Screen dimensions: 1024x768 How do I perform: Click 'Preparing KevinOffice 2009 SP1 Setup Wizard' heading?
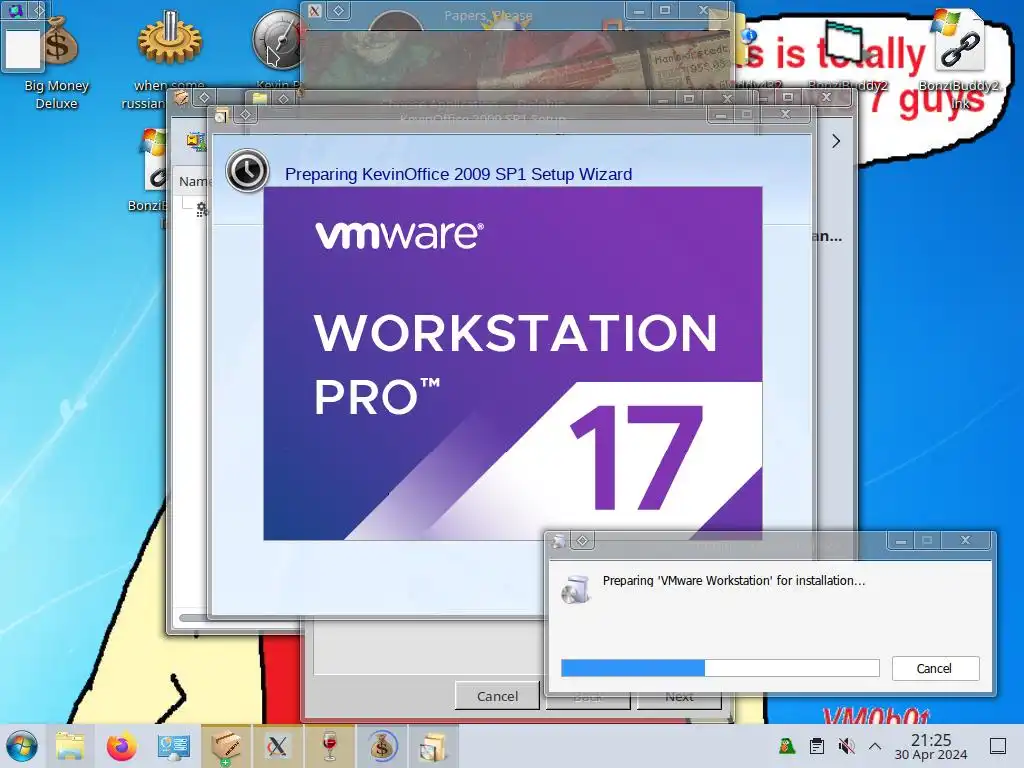click(x=458, y=174)
